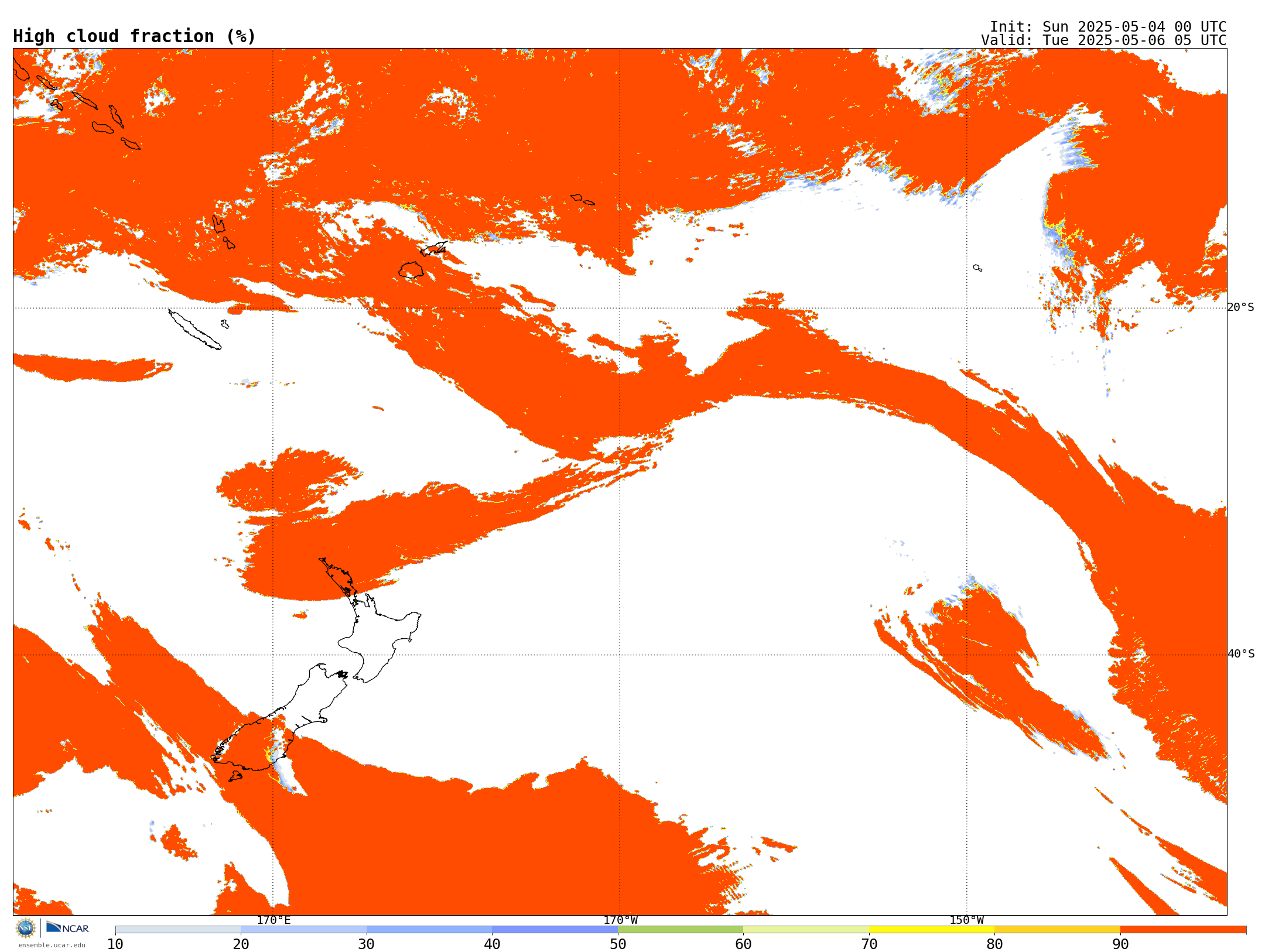The width and height of the screenshot is (1265, 952).
Task: Click the NCAR logo
Action: click(x=67, y=927)
